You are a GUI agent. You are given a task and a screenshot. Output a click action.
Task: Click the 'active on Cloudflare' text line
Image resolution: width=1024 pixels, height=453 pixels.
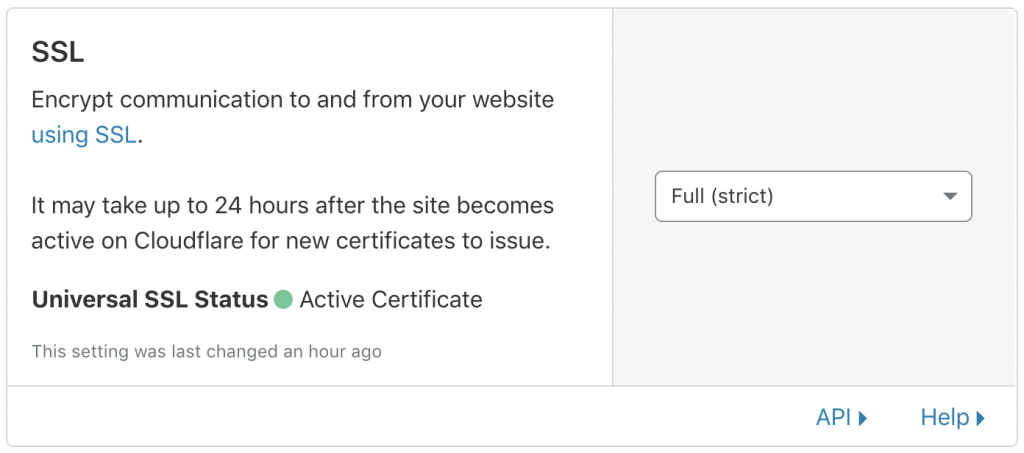[x=291, y=242]
